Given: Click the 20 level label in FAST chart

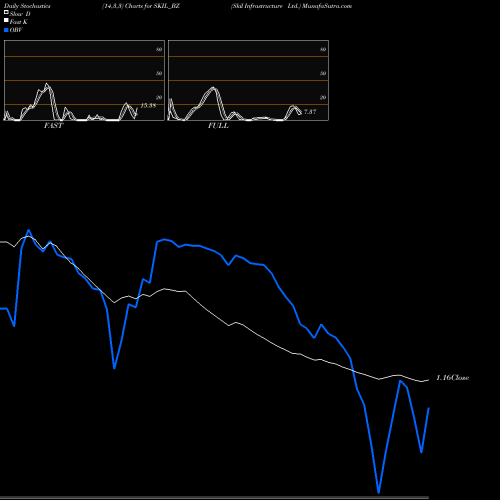Looking at the screenshot, I should (x=159, y=97).
